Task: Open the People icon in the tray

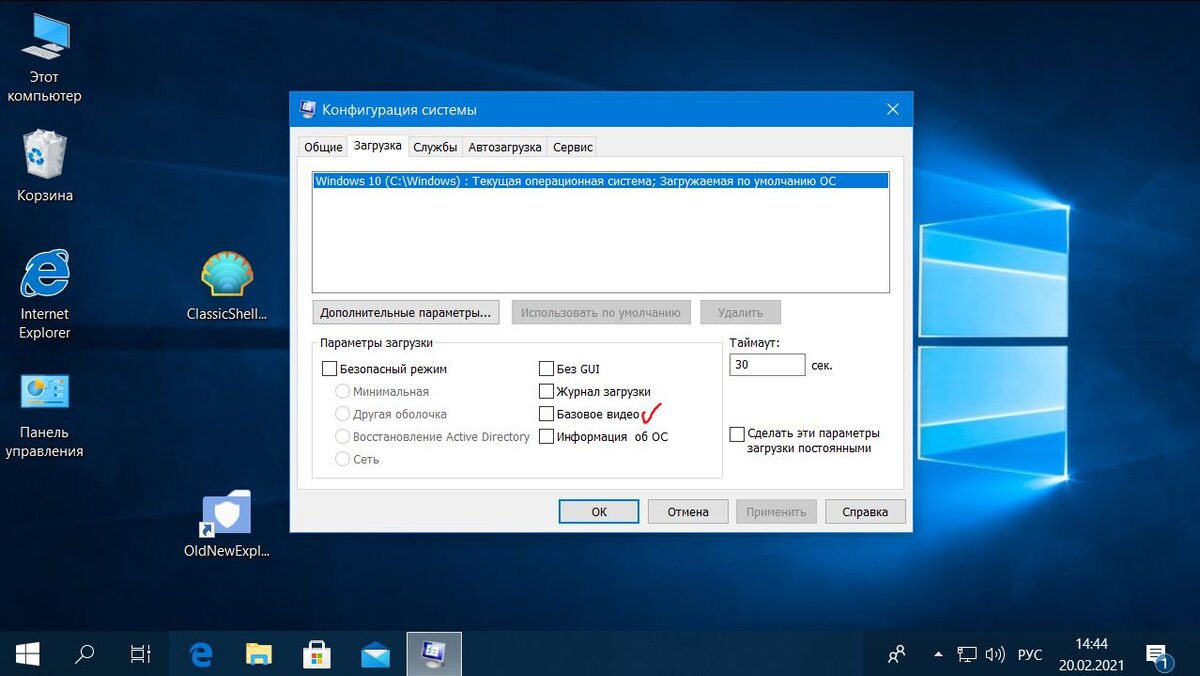Action: pos(897,654)
